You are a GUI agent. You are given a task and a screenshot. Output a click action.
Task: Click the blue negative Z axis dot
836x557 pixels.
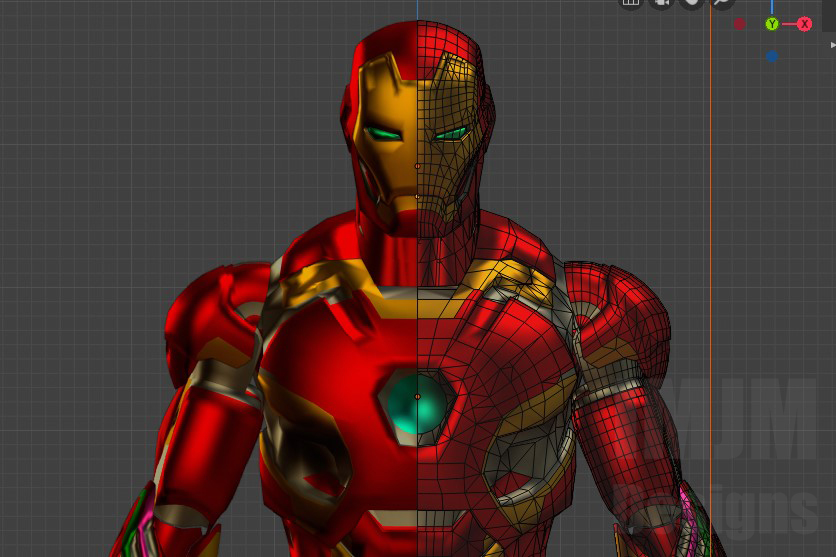[771, 56]
